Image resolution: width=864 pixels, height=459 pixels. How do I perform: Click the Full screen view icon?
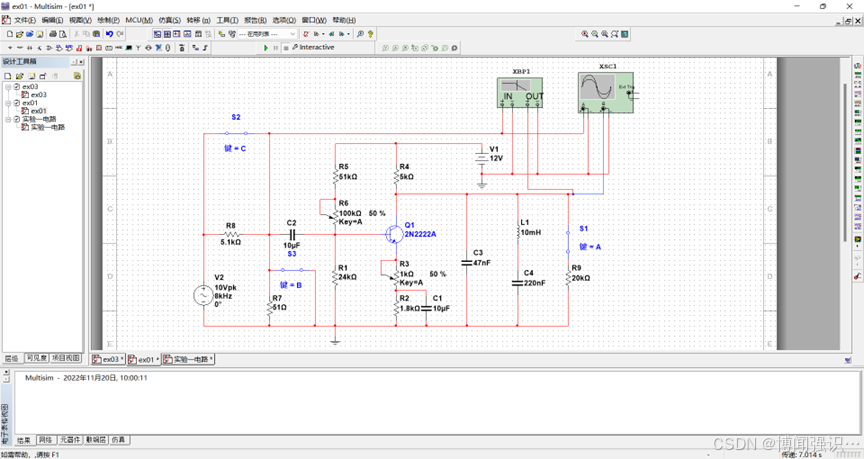[x=624, y=34]
